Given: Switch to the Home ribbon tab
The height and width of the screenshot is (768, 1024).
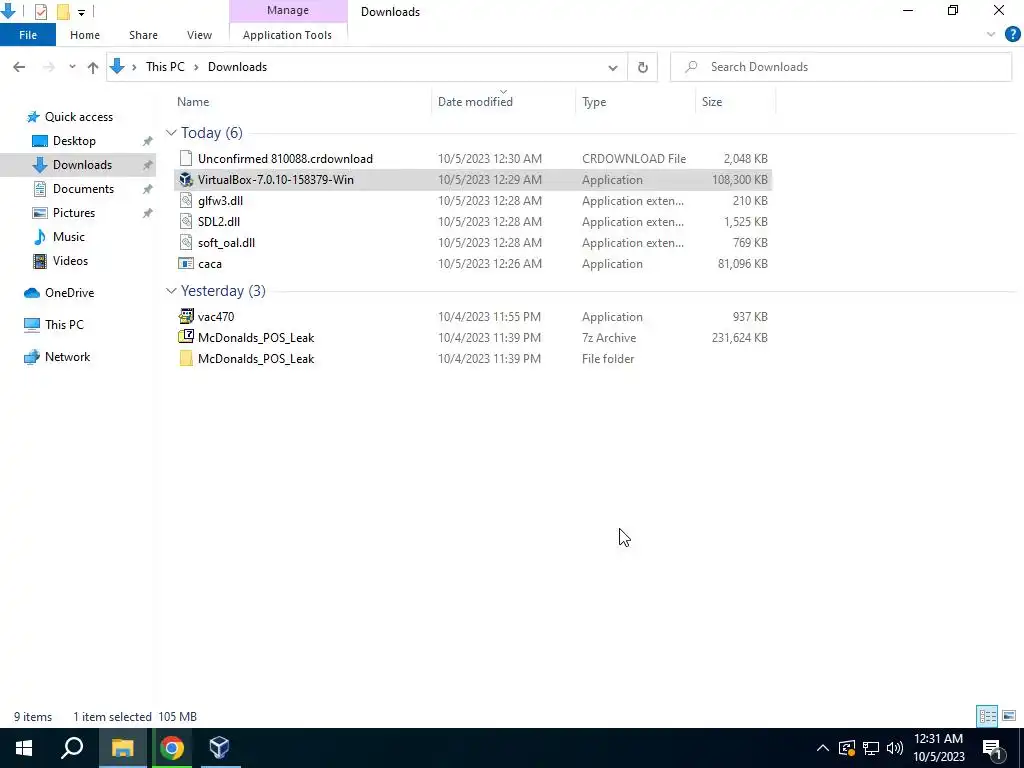Looking at the screenshot, I should [85, 35].
